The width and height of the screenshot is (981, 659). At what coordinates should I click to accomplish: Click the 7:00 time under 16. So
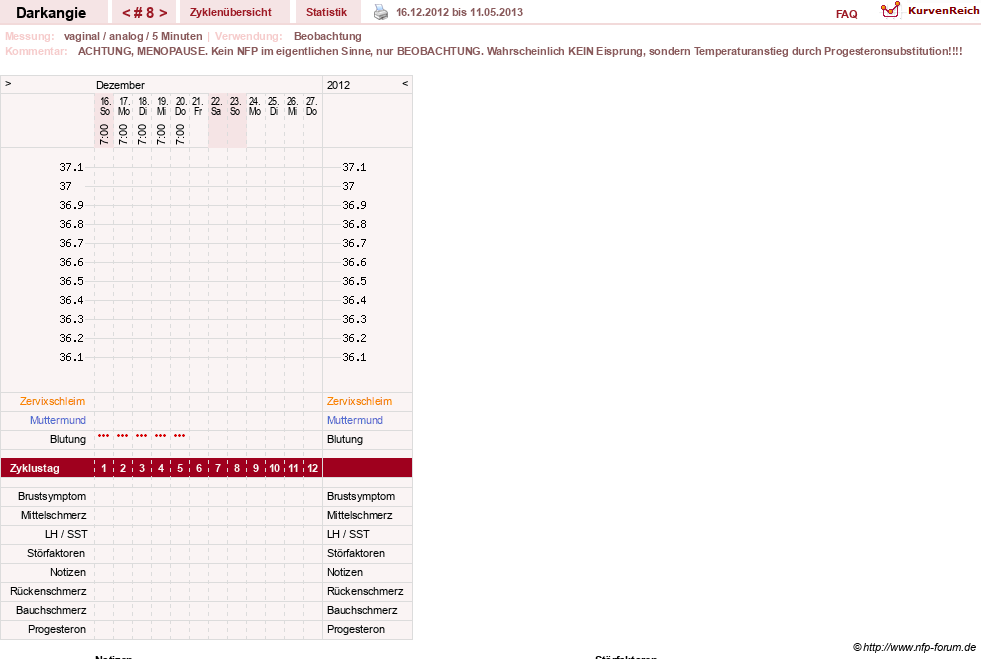coord(104,134)
